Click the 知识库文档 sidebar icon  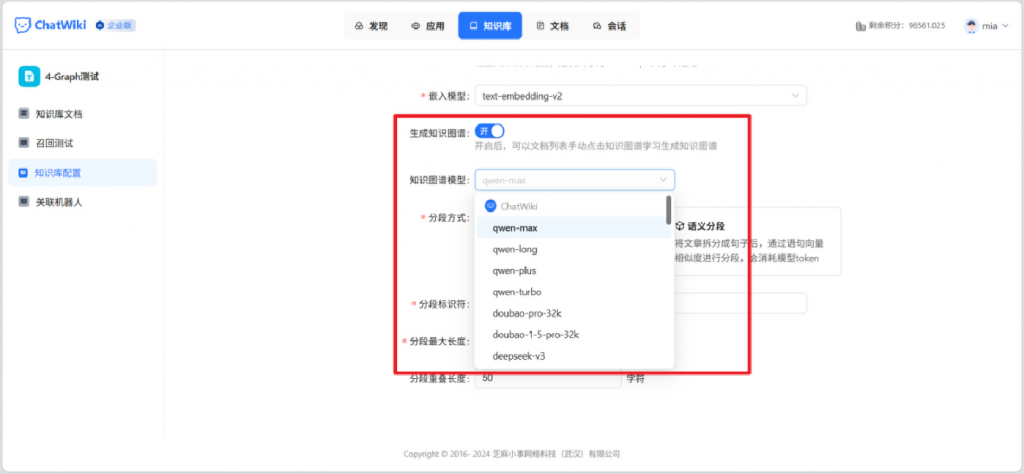tap(24, 114)
